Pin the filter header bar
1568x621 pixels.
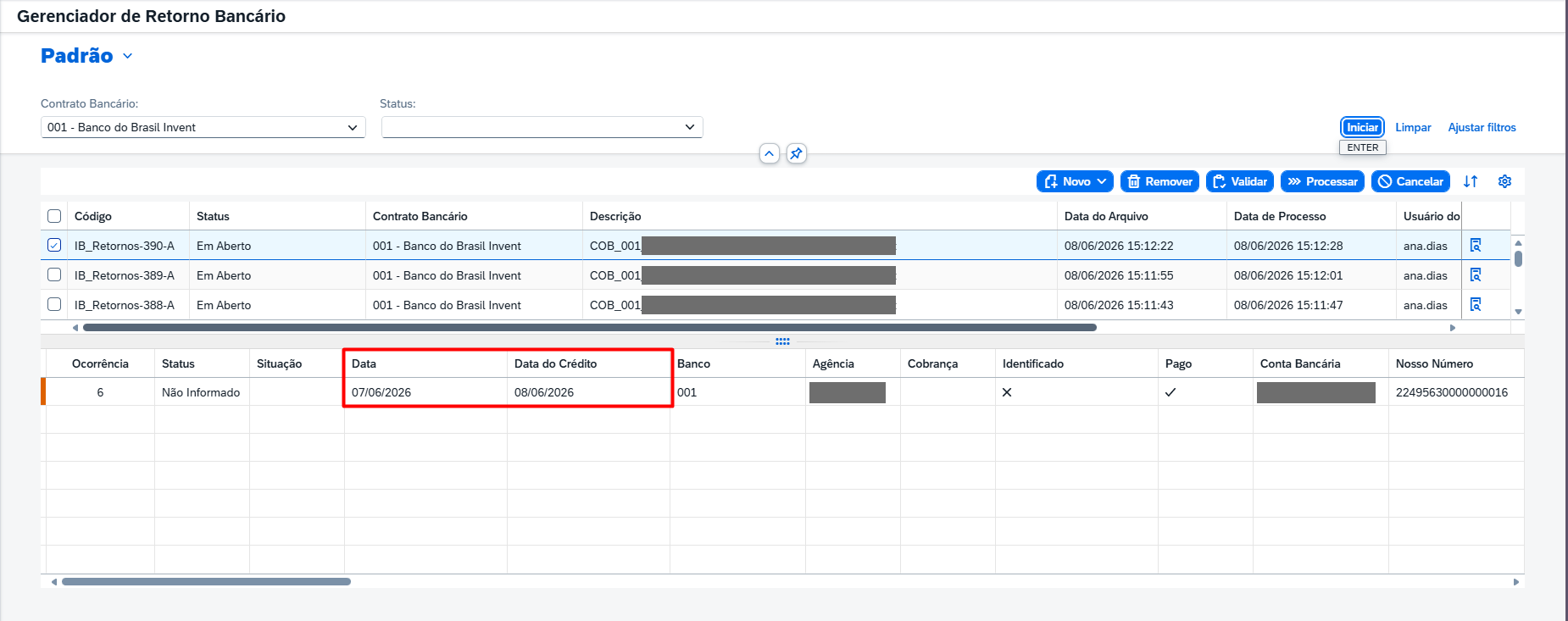(796, 153)
